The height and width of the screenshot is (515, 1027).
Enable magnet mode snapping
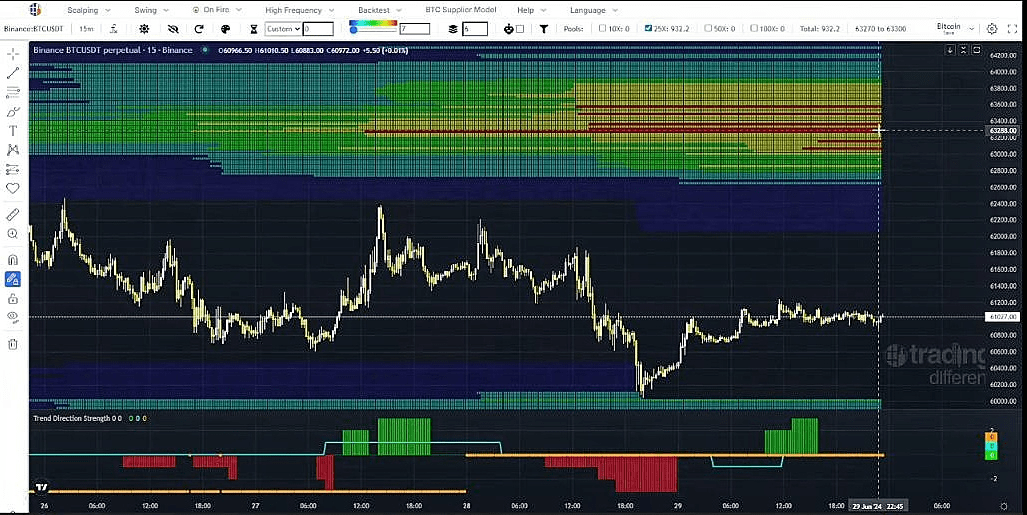[12, 260]
